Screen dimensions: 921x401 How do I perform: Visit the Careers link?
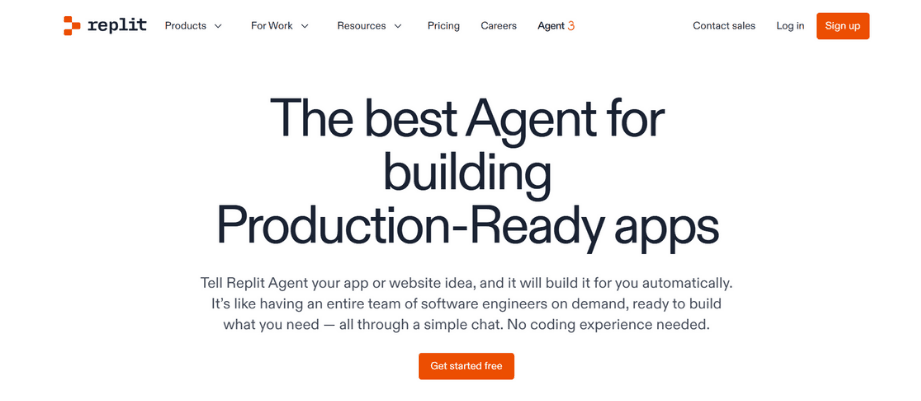pyautogui.click(x=498, y=26)
